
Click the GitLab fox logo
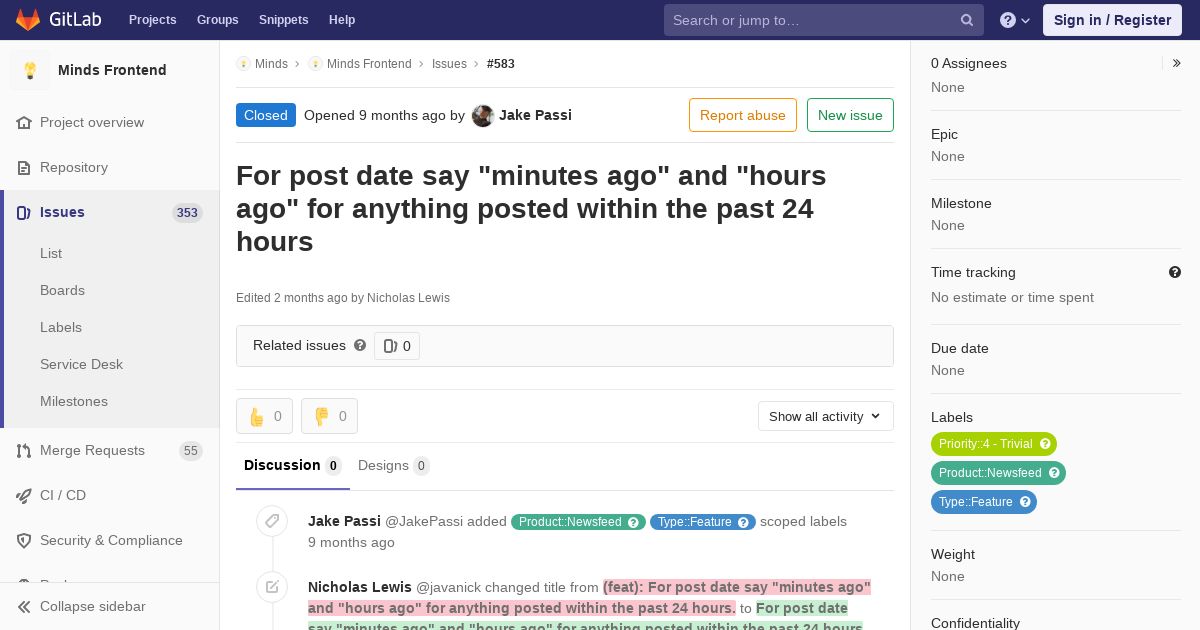coord(28,19)
